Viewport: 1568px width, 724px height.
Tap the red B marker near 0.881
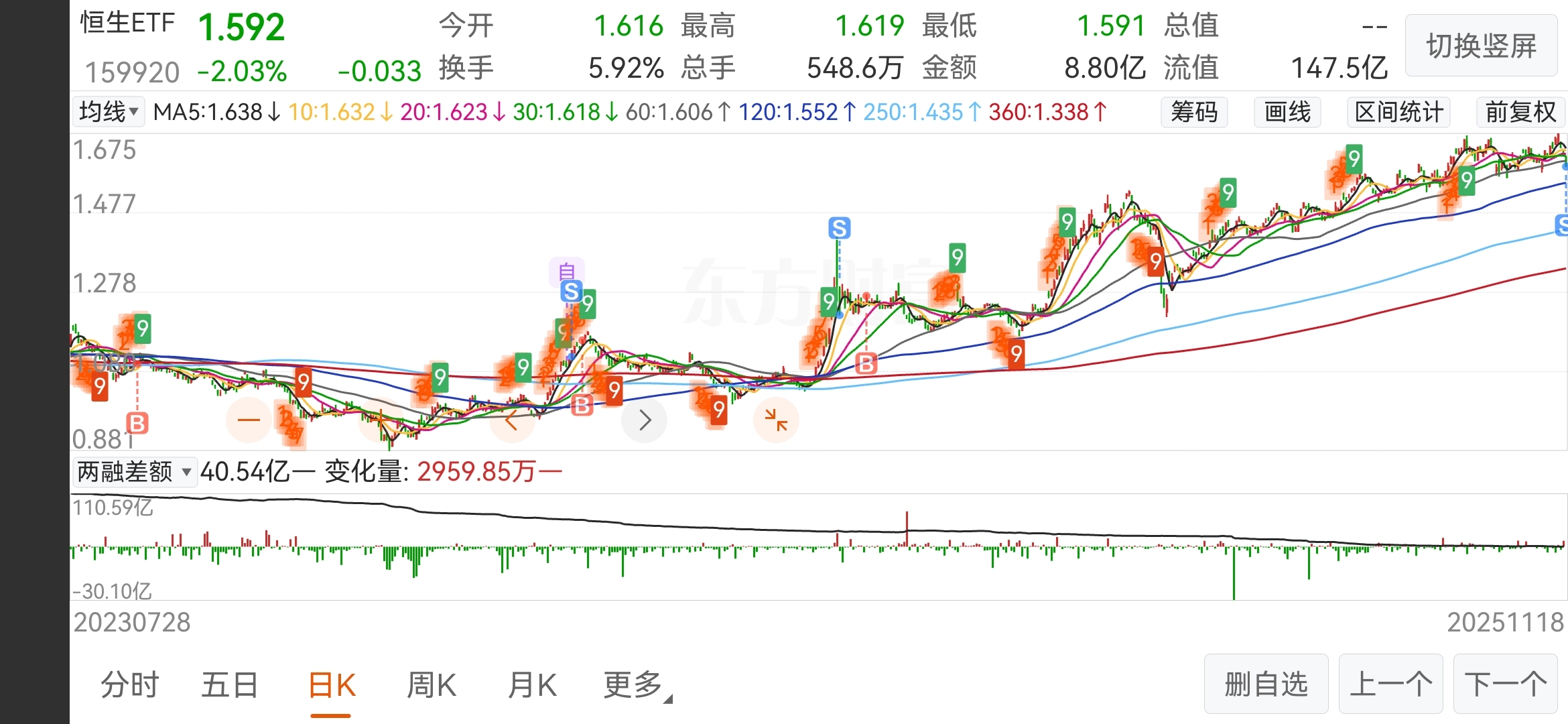[x=137, y=423]
